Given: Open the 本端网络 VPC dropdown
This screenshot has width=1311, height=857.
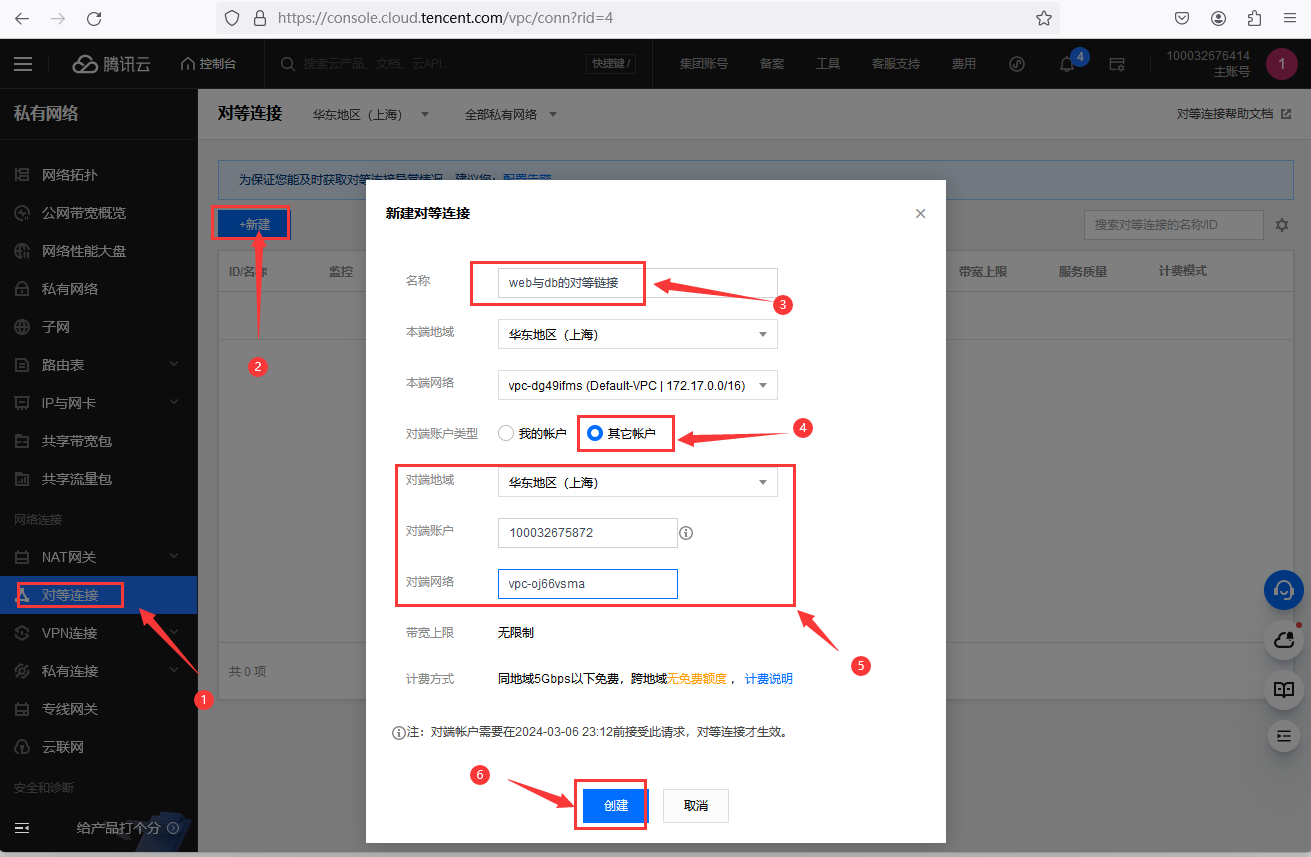Looking at the screenshot, I should coord(637,385).
